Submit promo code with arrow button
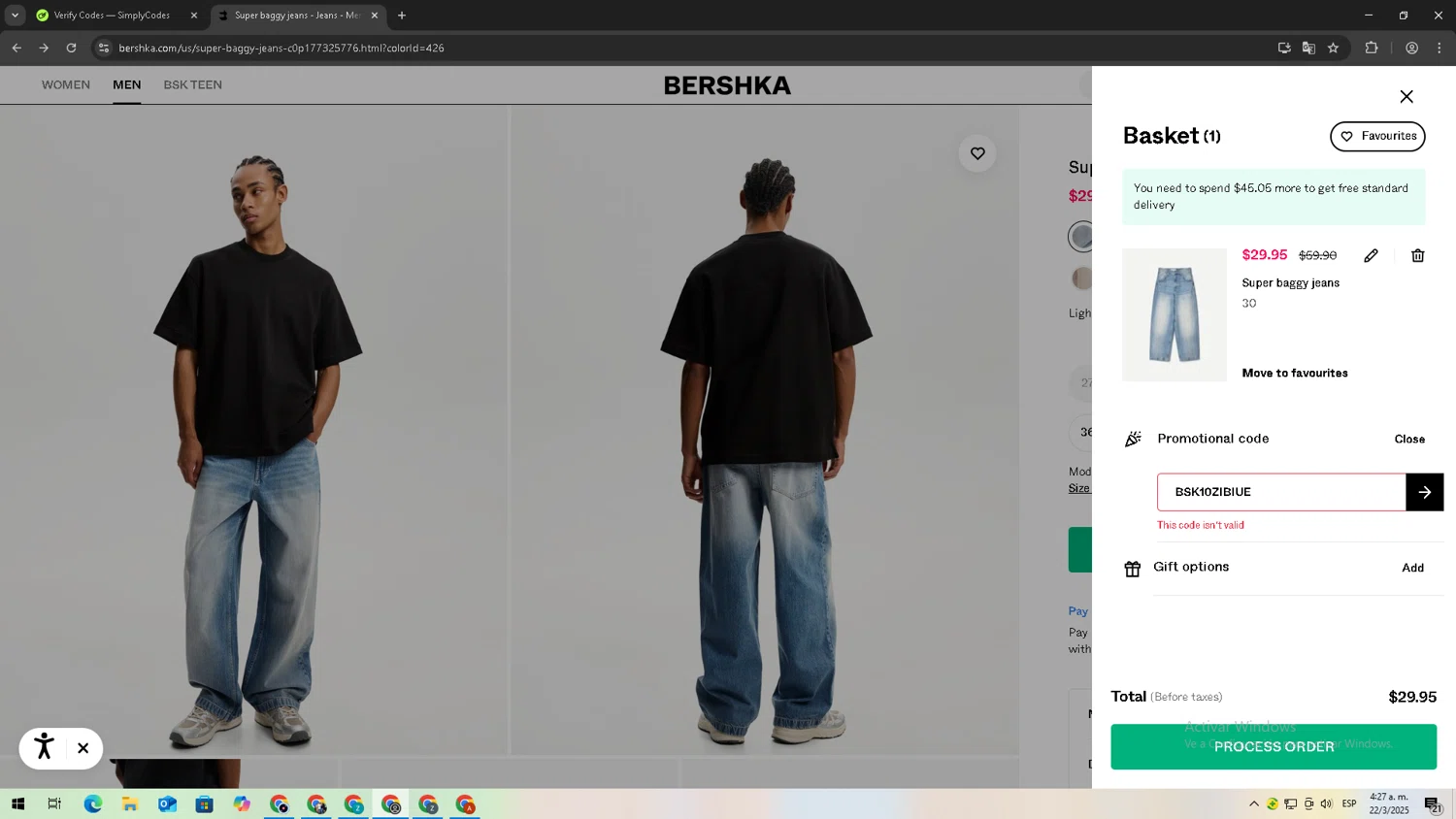Viewport: 1456px width, 819px height. coord(1424,492)
